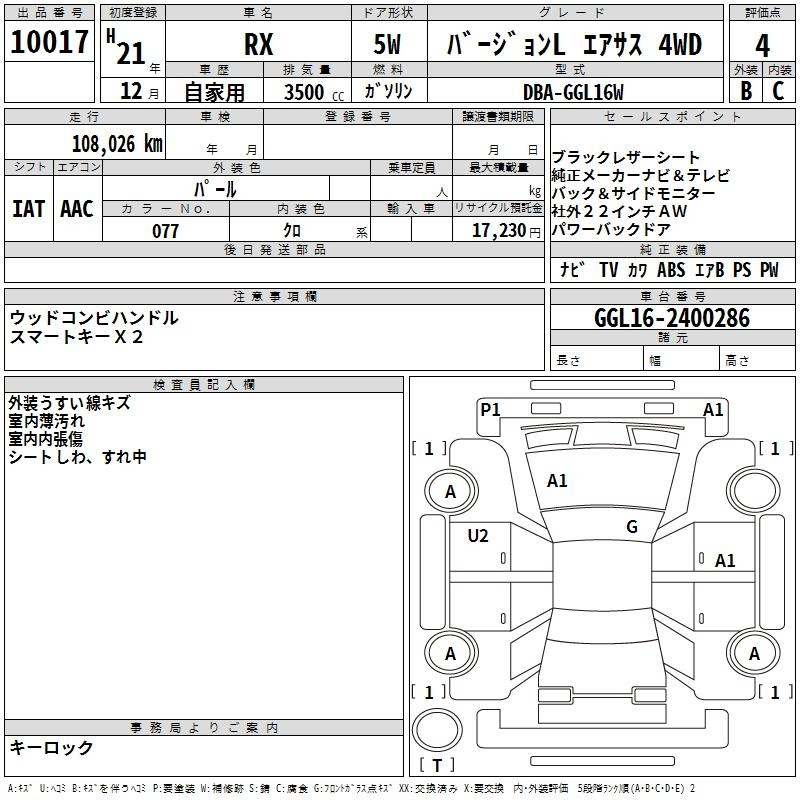This screenshot has height=800, width=800.
Task: Select sales point バック&サイドモニター
Action: tap(633, 193)
